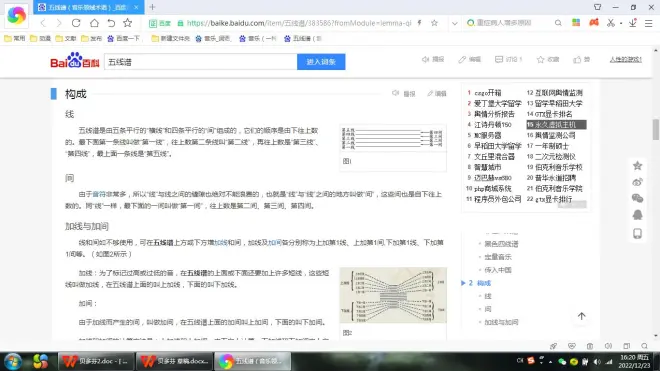
Task: Select the 五线谱 browser tab
Action: pos(88,7)
